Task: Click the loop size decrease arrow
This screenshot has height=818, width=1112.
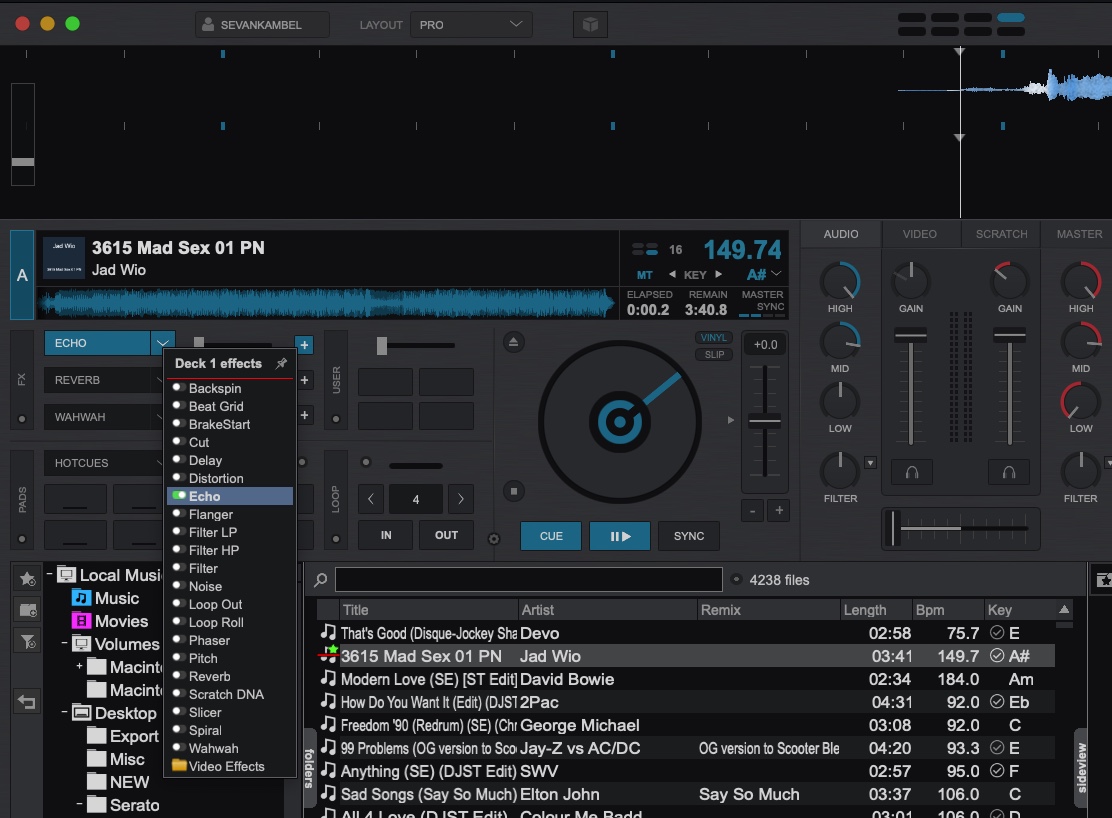Action: (371, 499)
